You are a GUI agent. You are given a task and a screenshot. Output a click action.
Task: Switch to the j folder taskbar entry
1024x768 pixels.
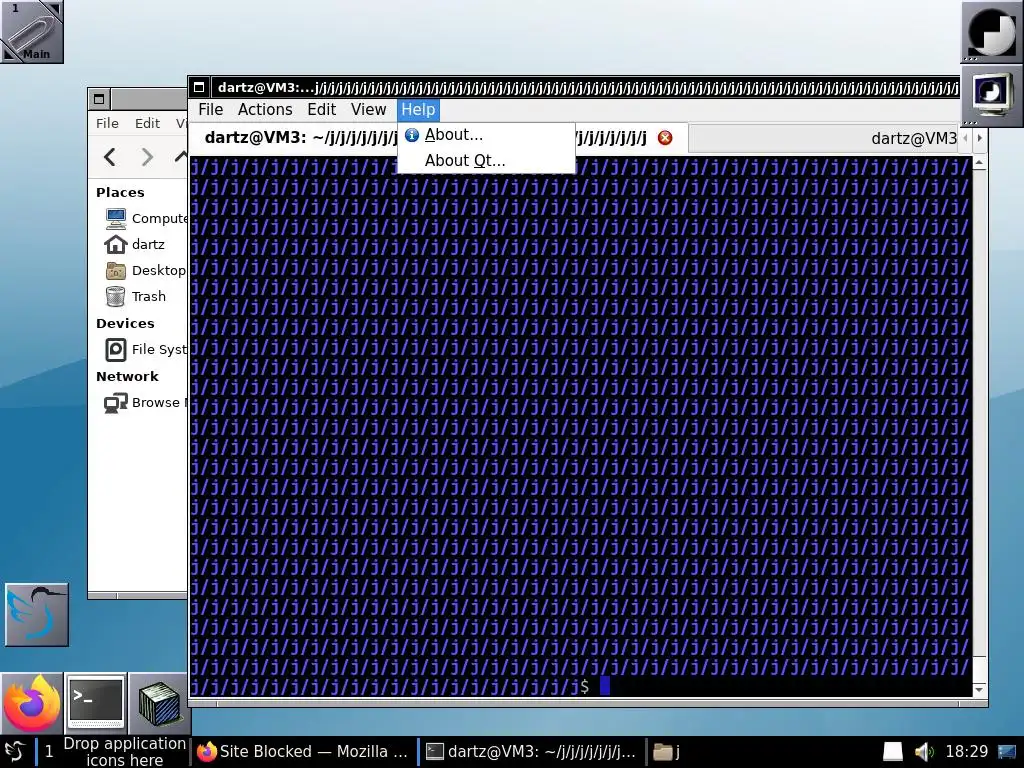click(x=668, y=752)
